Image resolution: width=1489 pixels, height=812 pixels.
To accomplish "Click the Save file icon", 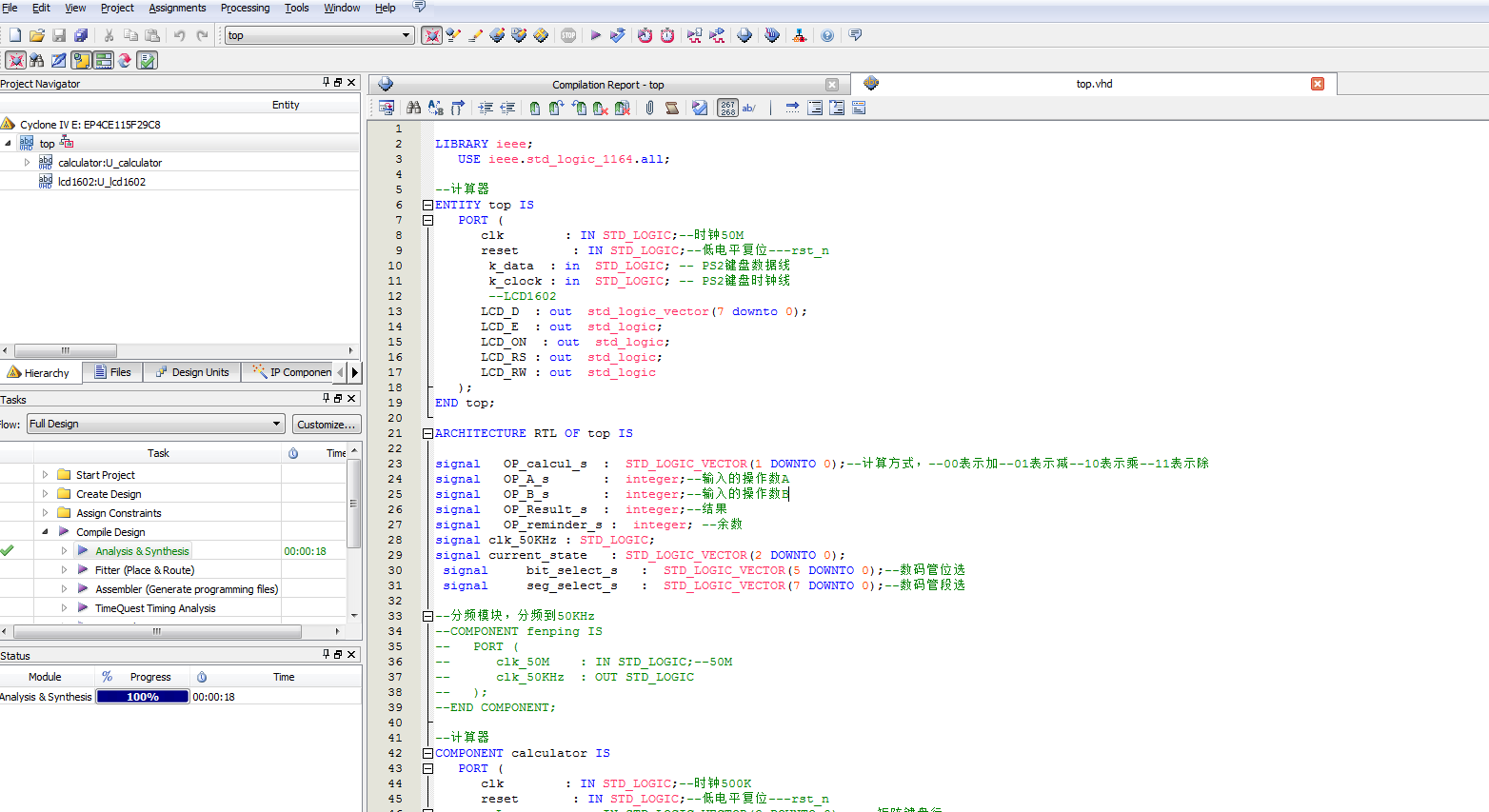I will (x=59, y=35).
